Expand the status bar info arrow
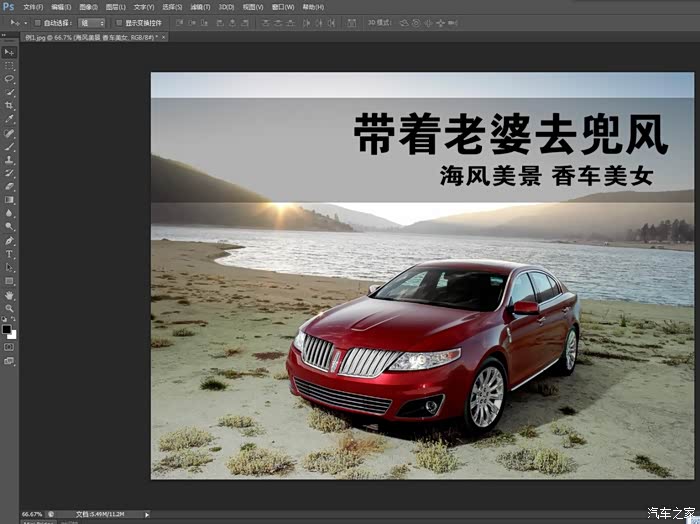Viewport: 700px width, 524px height. [x=147, y=514]
